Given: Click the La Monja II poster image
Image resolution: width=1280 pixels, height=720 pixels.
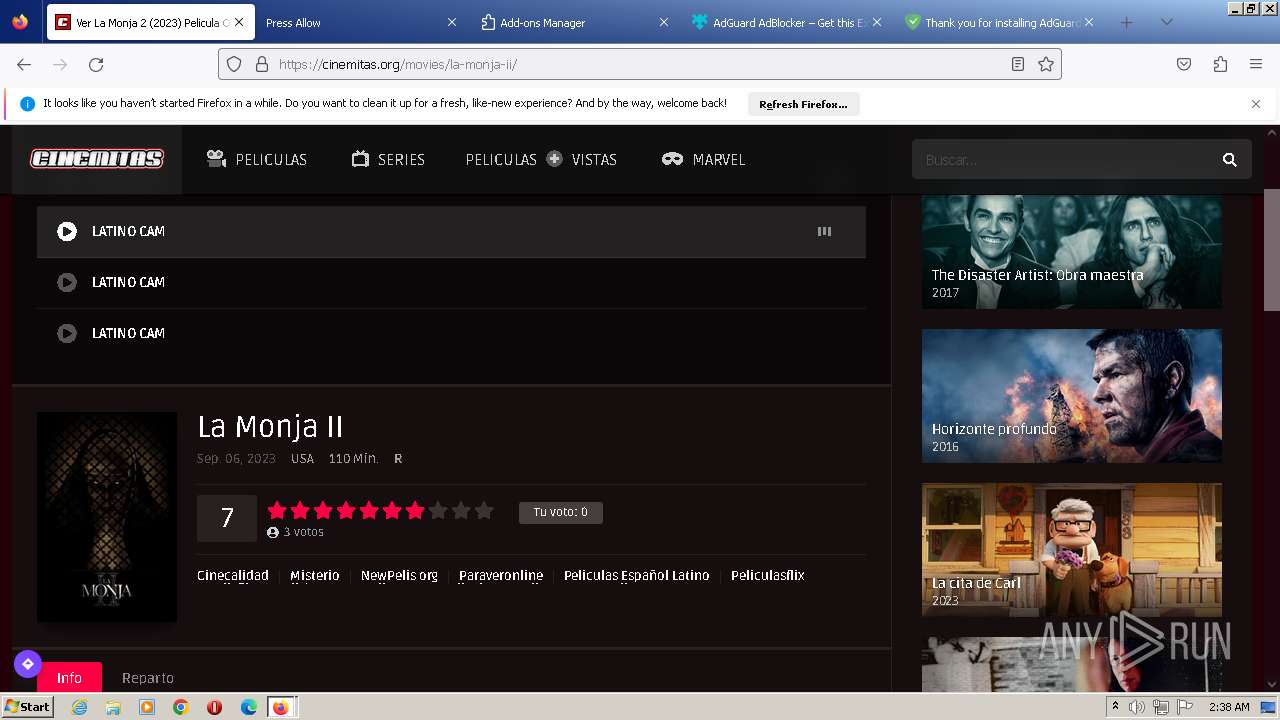Looking at the screenshot, I should pyautogui.click(x=107, y=517).
